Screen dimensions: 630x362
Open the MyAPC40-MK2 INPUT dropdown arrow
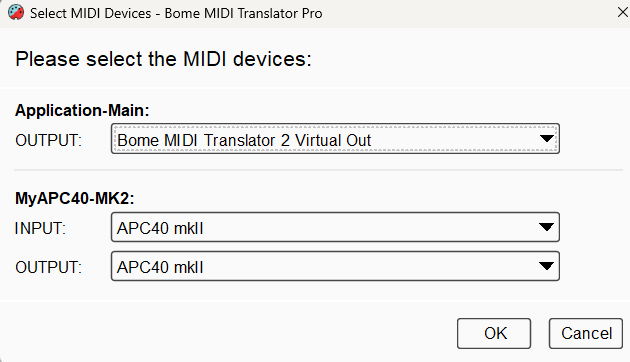coord(546,227)
